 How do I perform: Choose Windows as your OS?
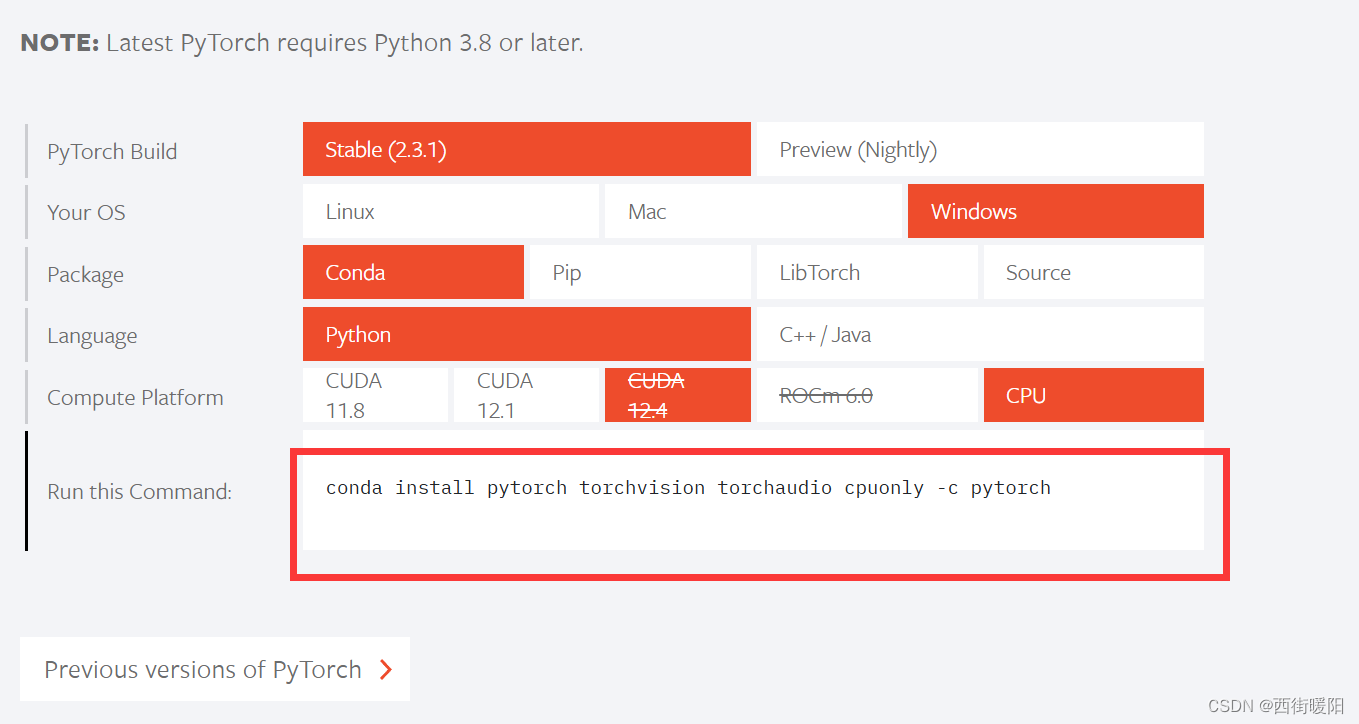pos(1056,211)
